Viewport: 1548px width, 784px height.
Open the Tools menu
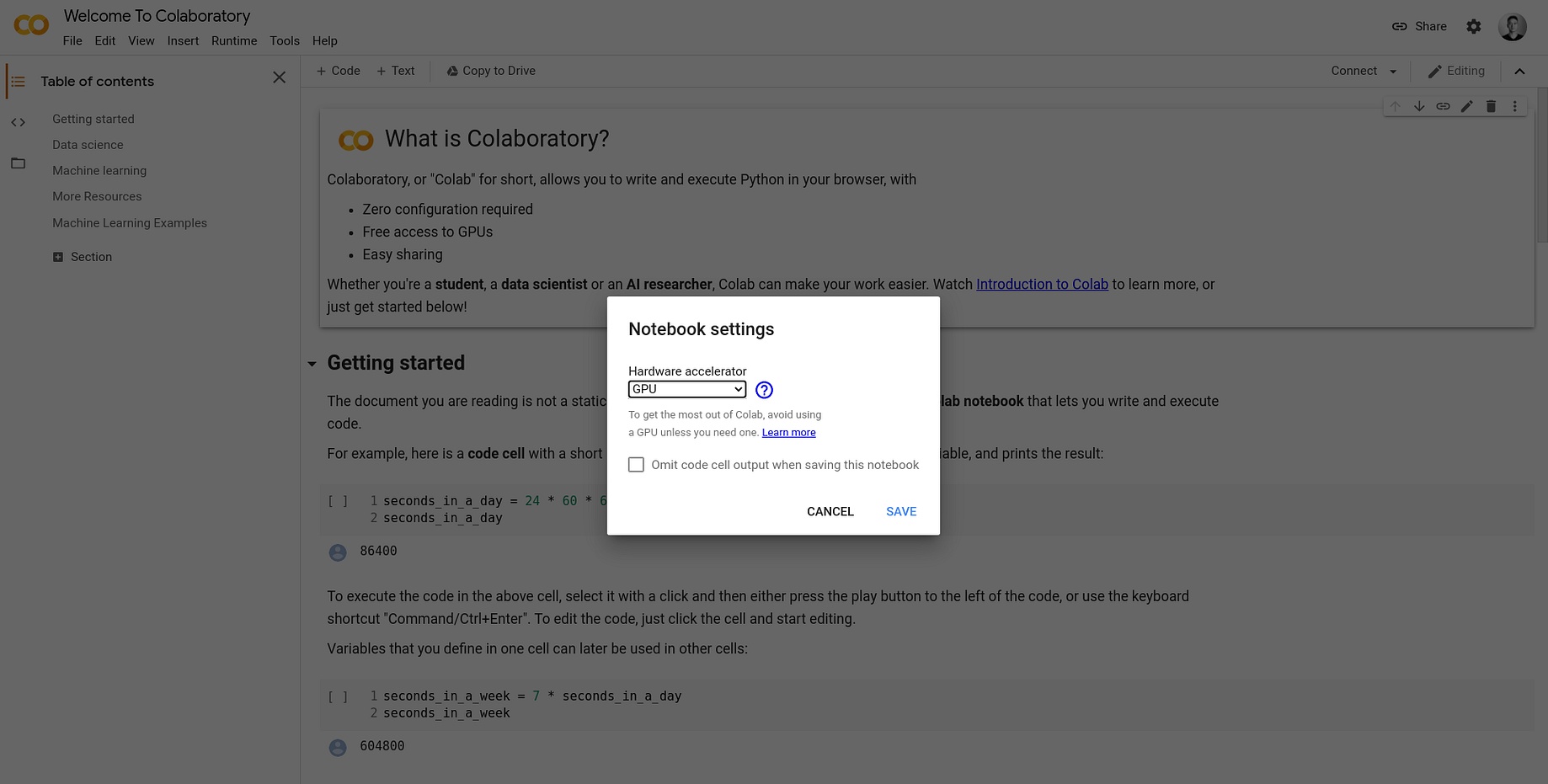coord(285,41)
